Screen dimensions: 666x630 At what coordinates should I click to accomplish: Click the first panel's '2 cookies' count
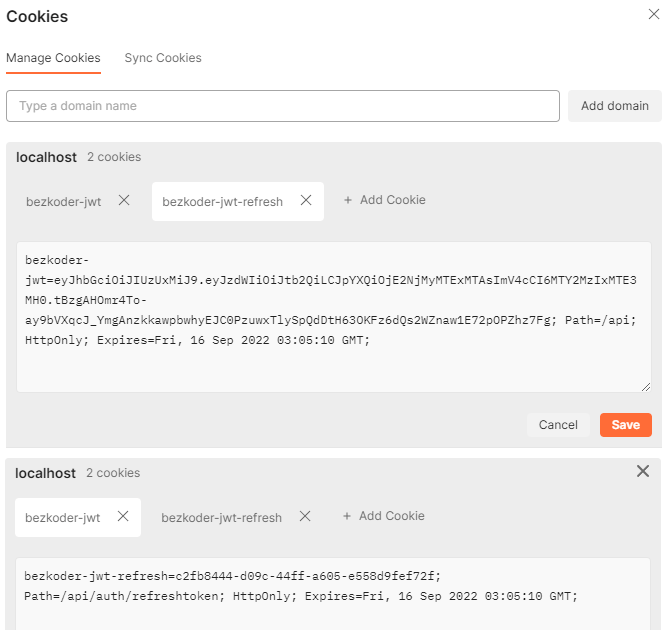(114, 157)
